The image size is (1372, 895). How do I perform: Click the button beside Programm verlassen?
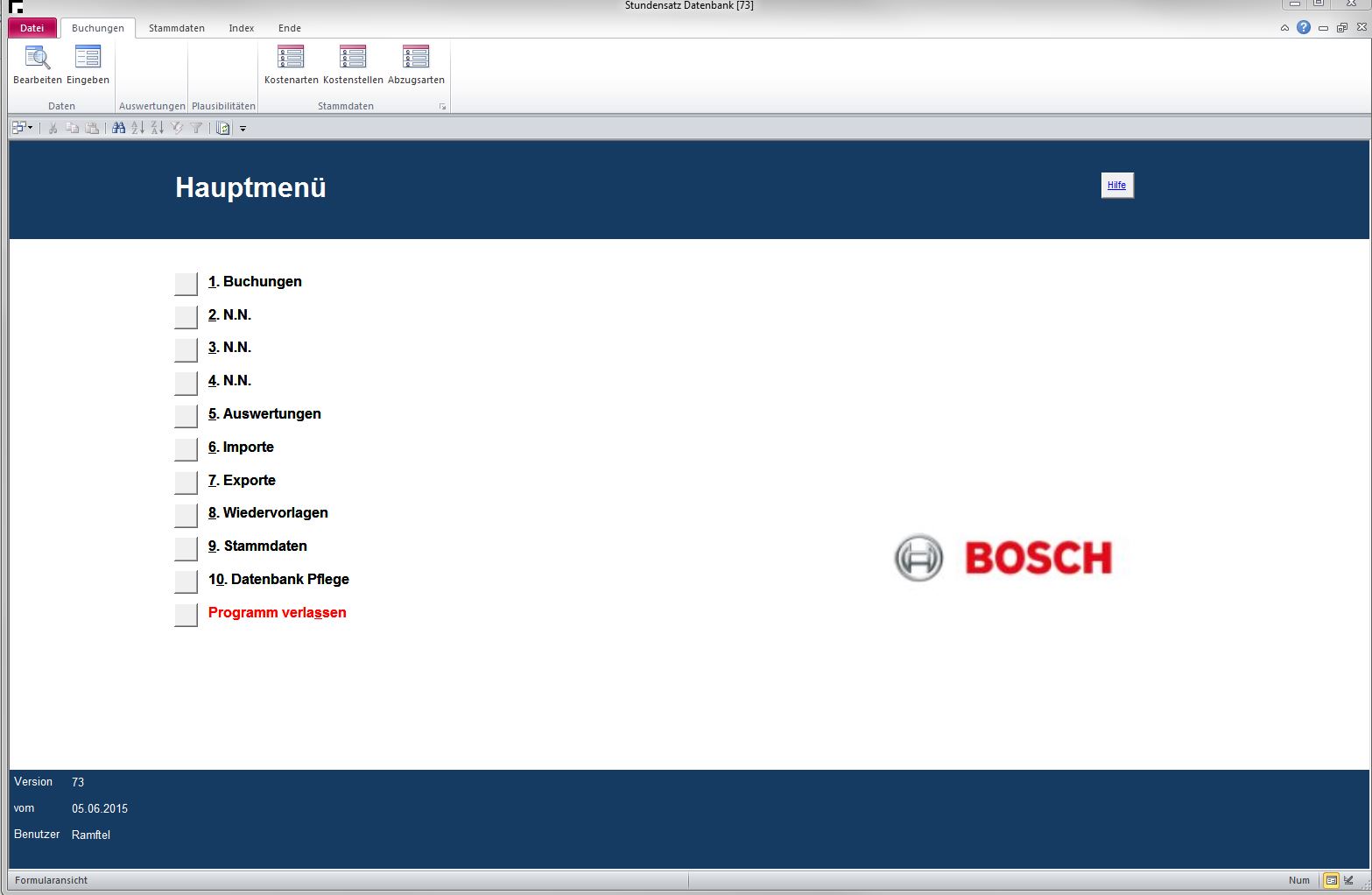tap(186, 615)
